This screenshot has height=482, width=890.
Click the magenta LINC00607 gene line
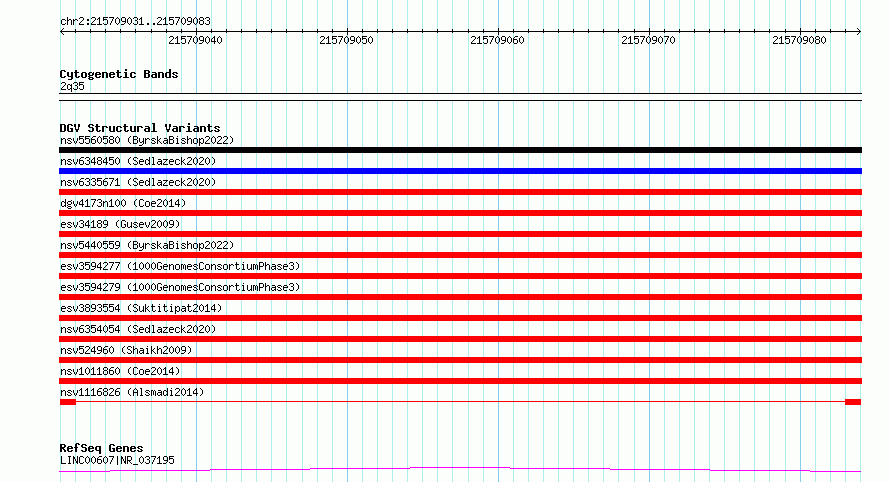point(460,470)
